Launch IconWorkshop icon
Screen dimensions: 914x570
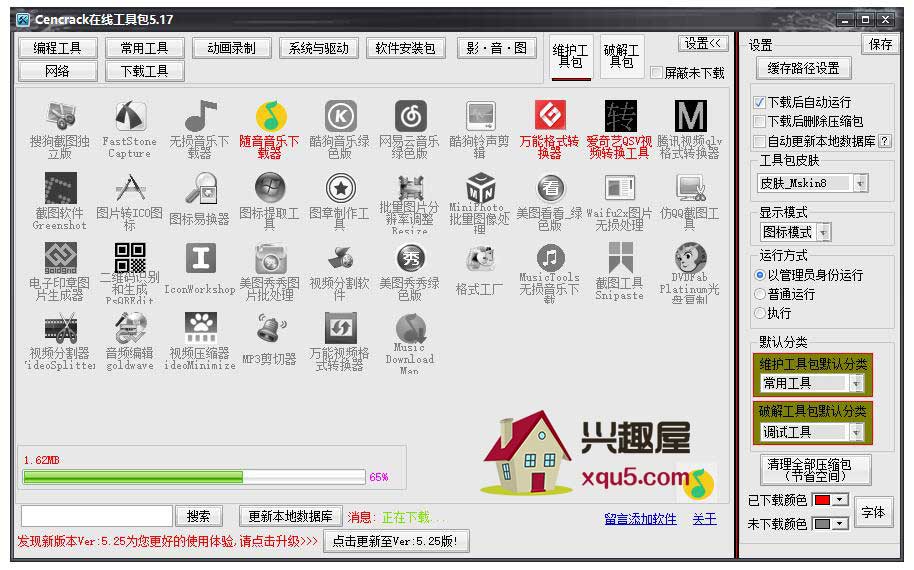(x=200, y=258)
